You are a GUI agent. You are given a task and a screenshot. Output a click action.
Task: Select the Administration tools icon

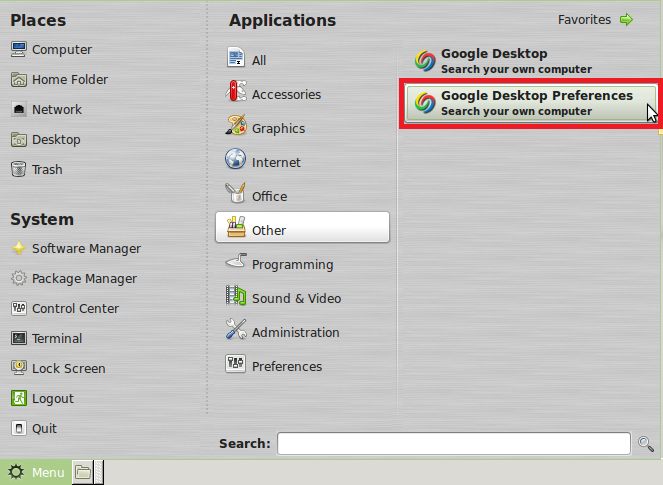tap(236, 329)
